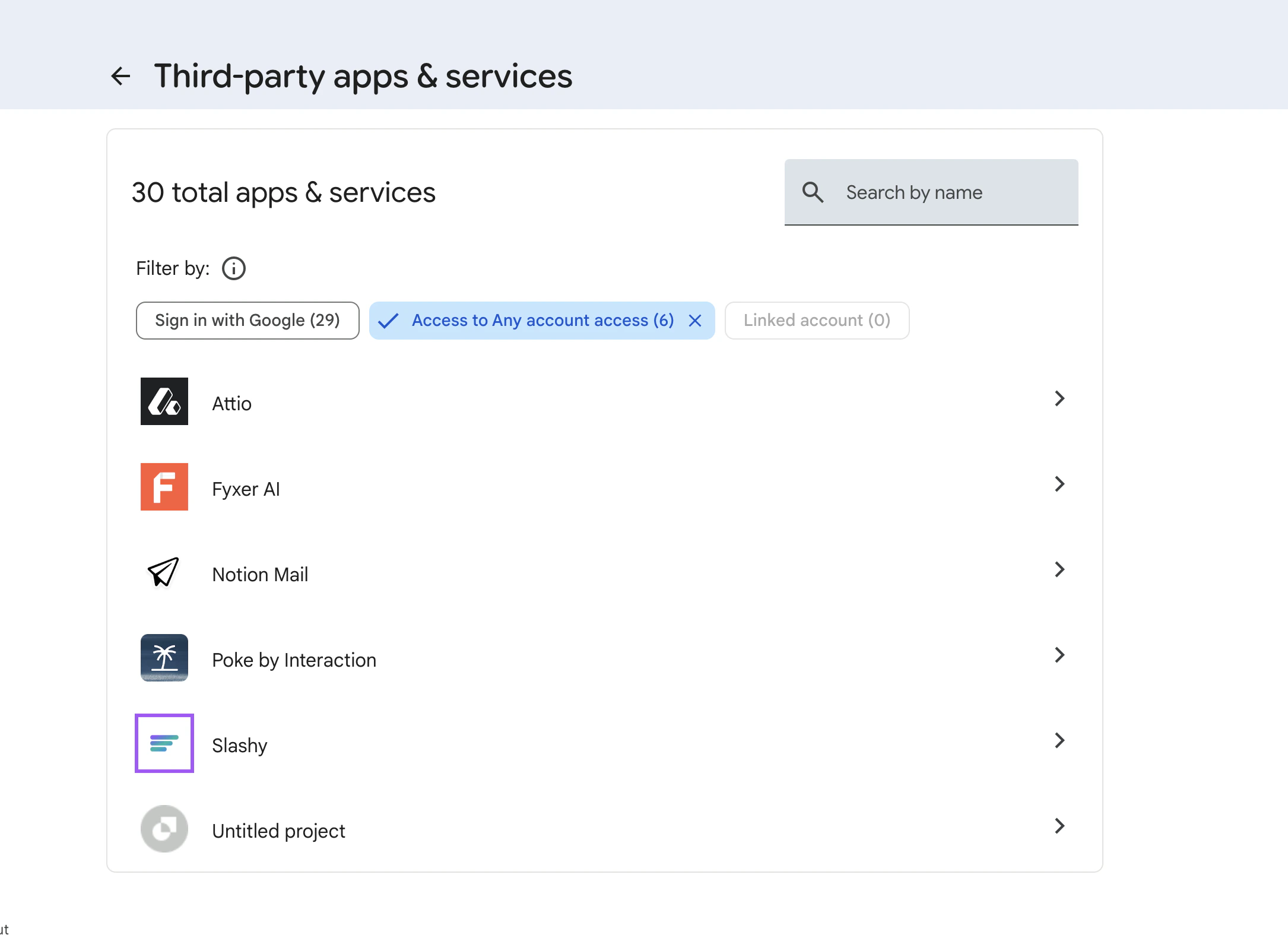Click the Poke by Interaction palm icon
This screenshot has height=938, width=1288.
point(164,658)
